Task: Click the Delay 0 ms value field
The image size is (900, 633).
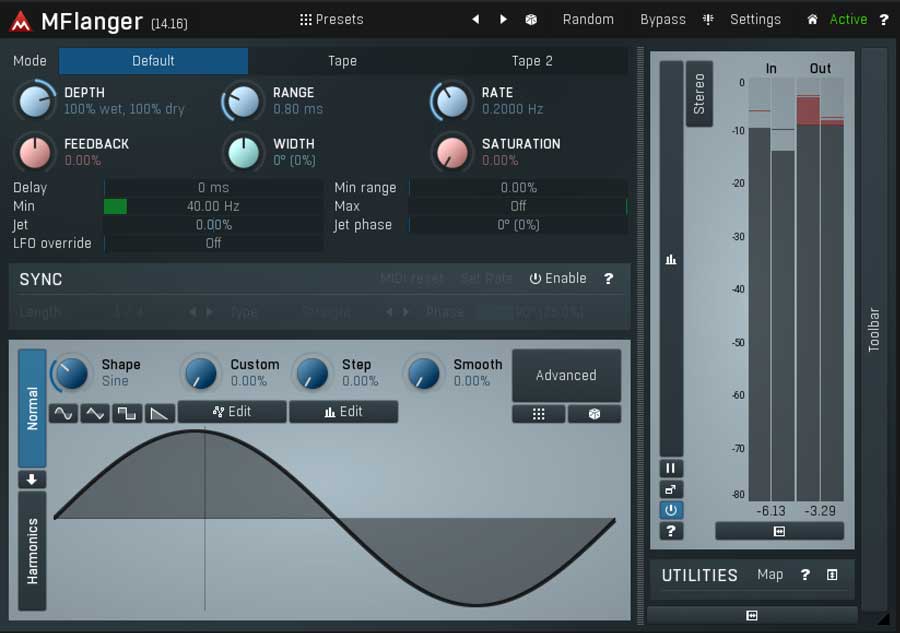Action: coord(213,188)
